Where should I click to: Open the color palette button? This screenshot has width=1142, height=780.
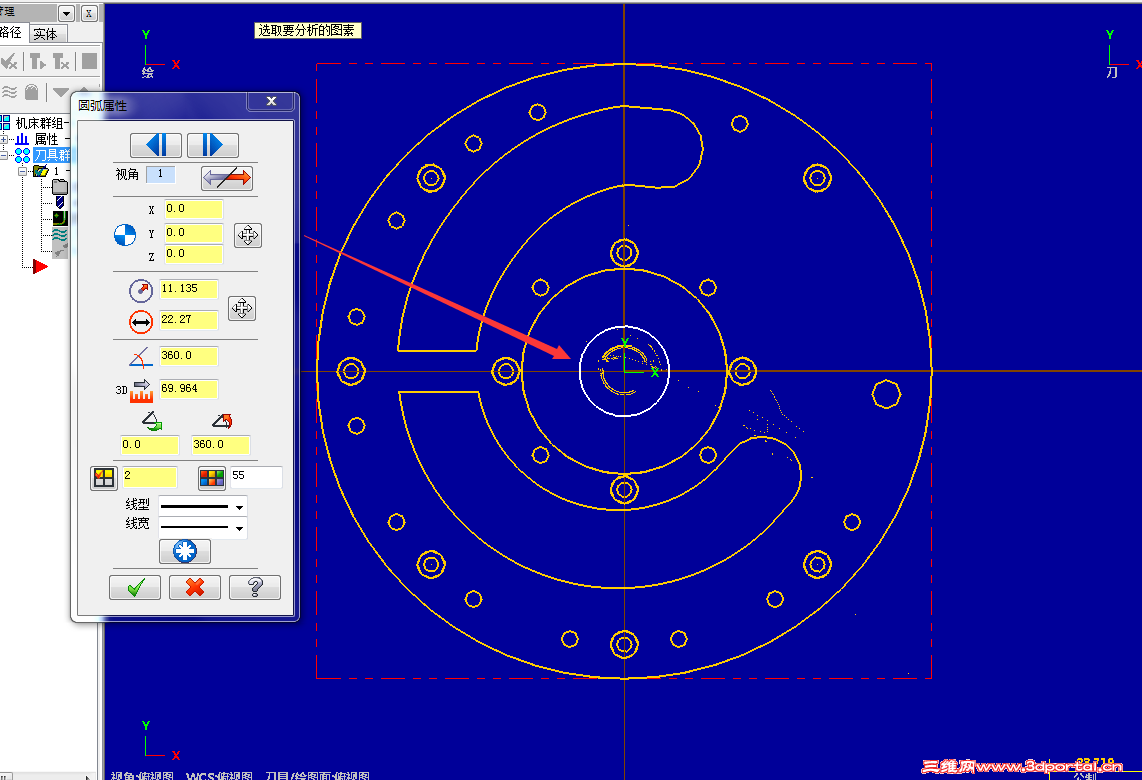(212, 478)
